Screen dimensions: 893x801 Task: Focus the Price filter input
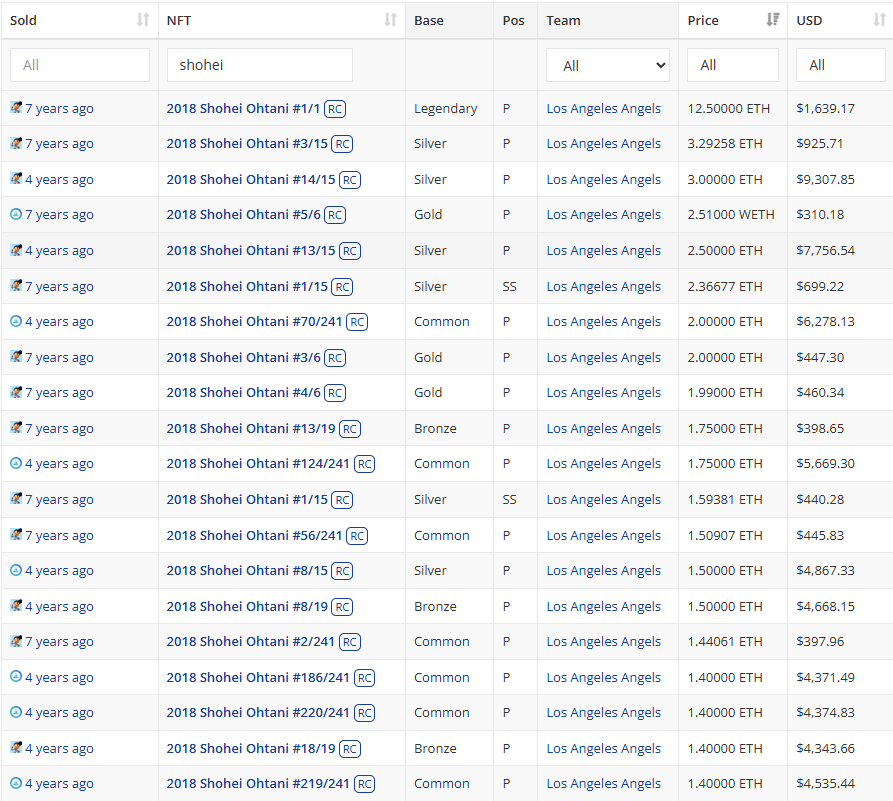[x=732, y=65]
